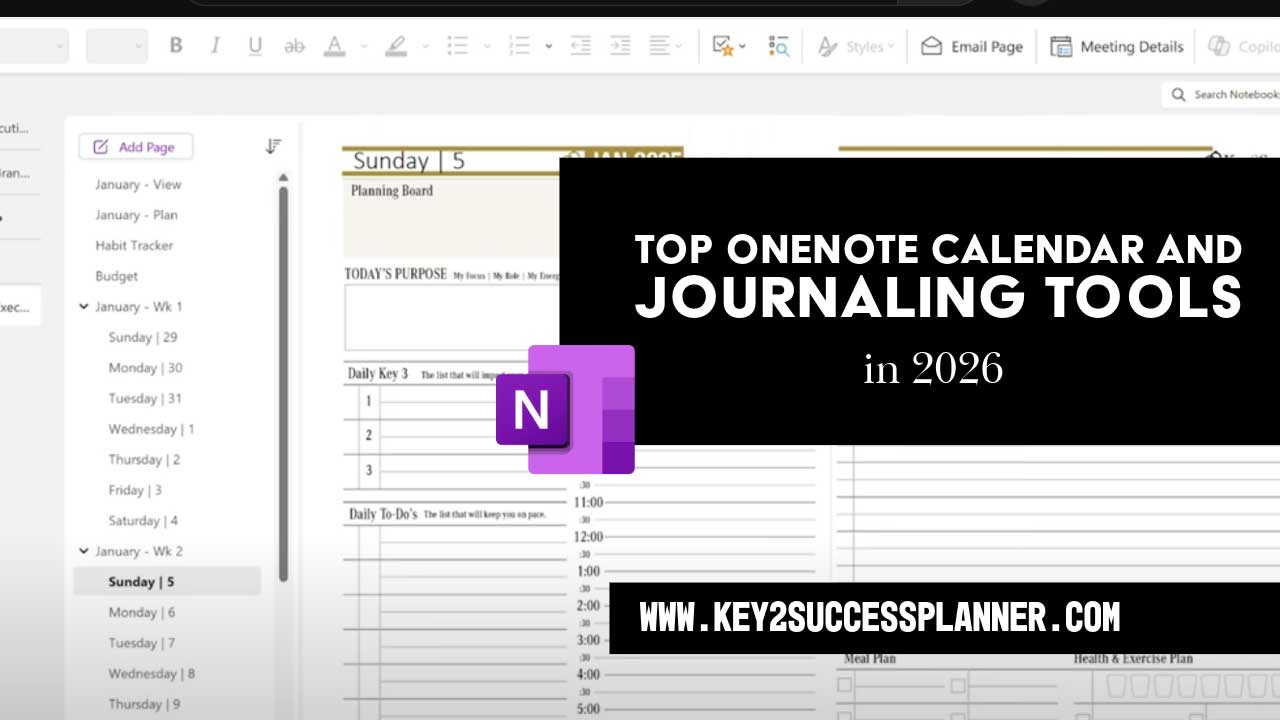The image size is (1280, 720).
Task: Open the highlight color dropdown arrow
Action: (425, 46)
